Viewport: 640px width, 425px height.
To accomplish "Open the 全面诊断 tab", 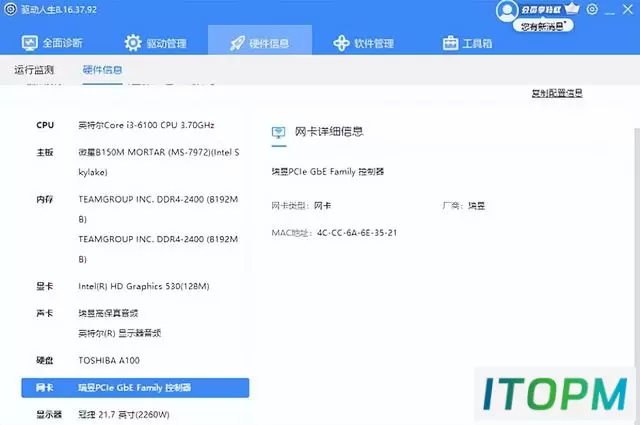I will [x=52, y=42].
